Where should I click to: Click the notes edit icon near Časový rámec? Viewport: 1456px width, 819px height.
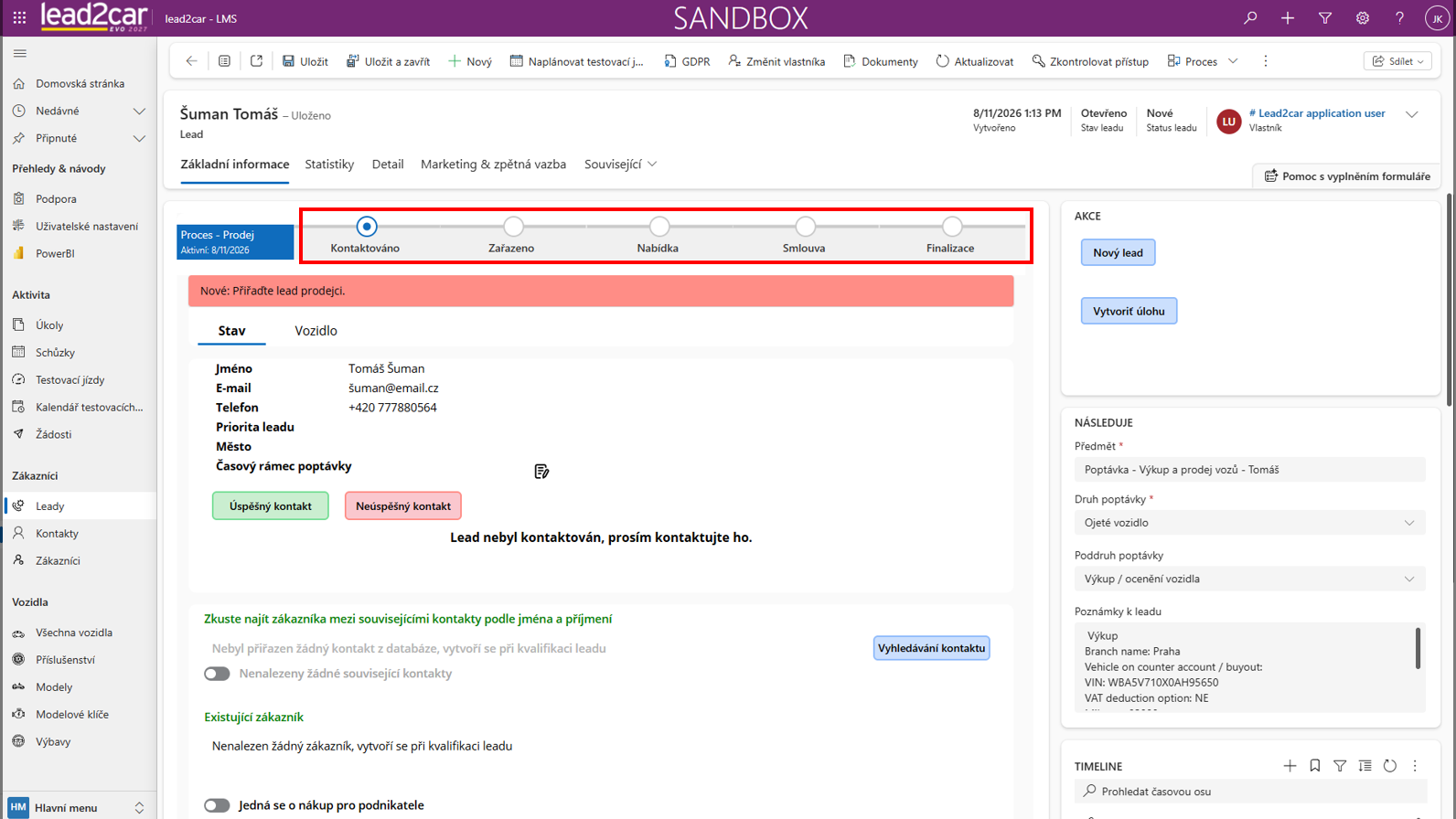[541, 472]
